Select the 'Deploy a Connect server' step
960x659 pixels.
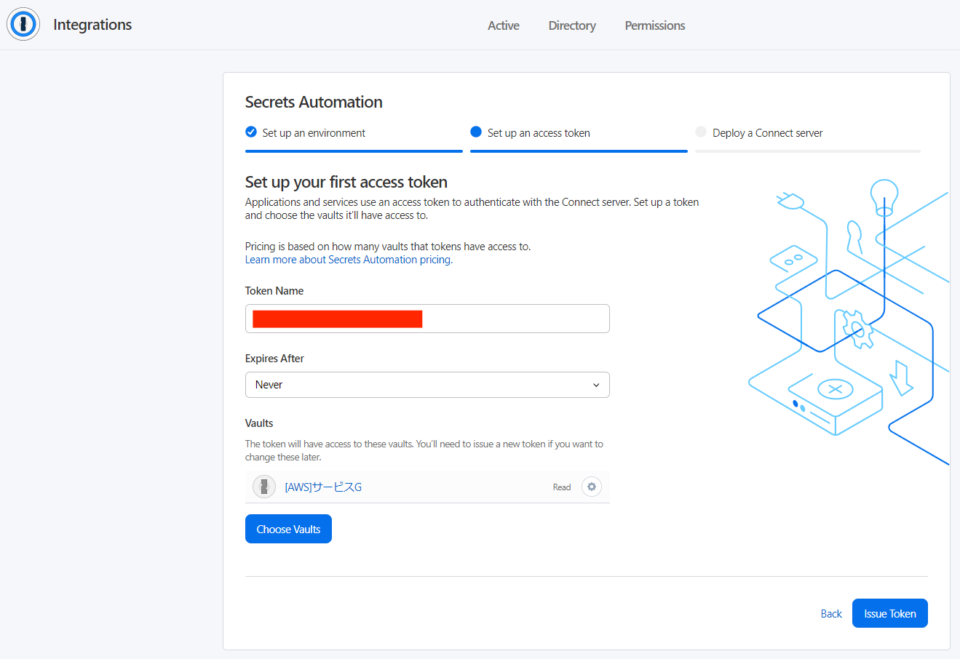pos(767,133)
